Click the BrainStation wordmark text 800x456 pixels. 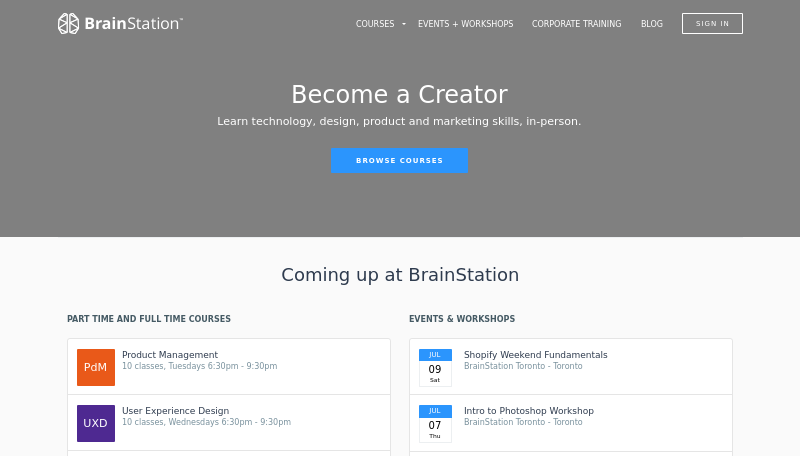(134, 23)
